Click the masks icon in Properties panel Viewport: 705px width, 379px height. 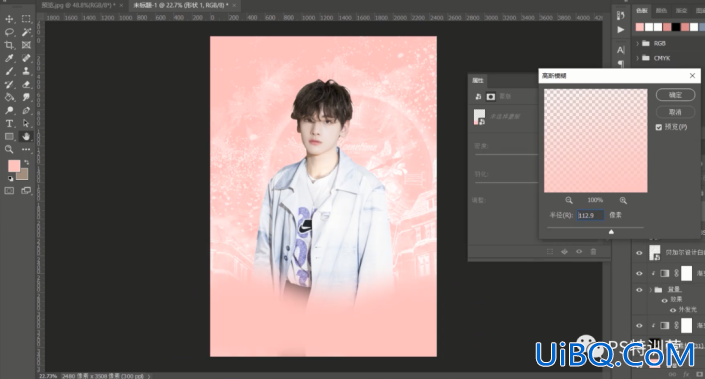[491, 96]
